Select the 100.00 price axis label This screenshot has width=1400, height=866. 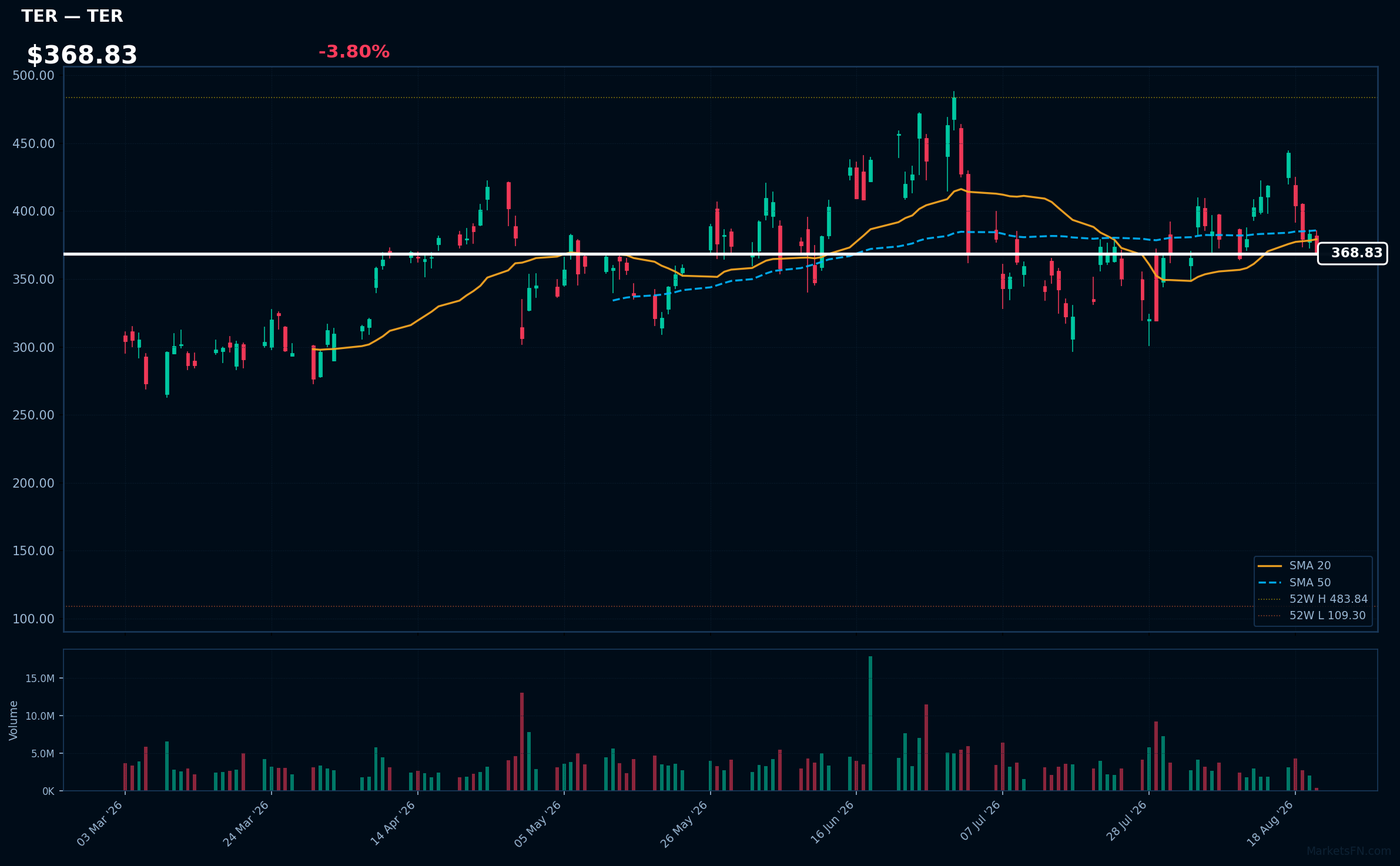coord(34,619)
